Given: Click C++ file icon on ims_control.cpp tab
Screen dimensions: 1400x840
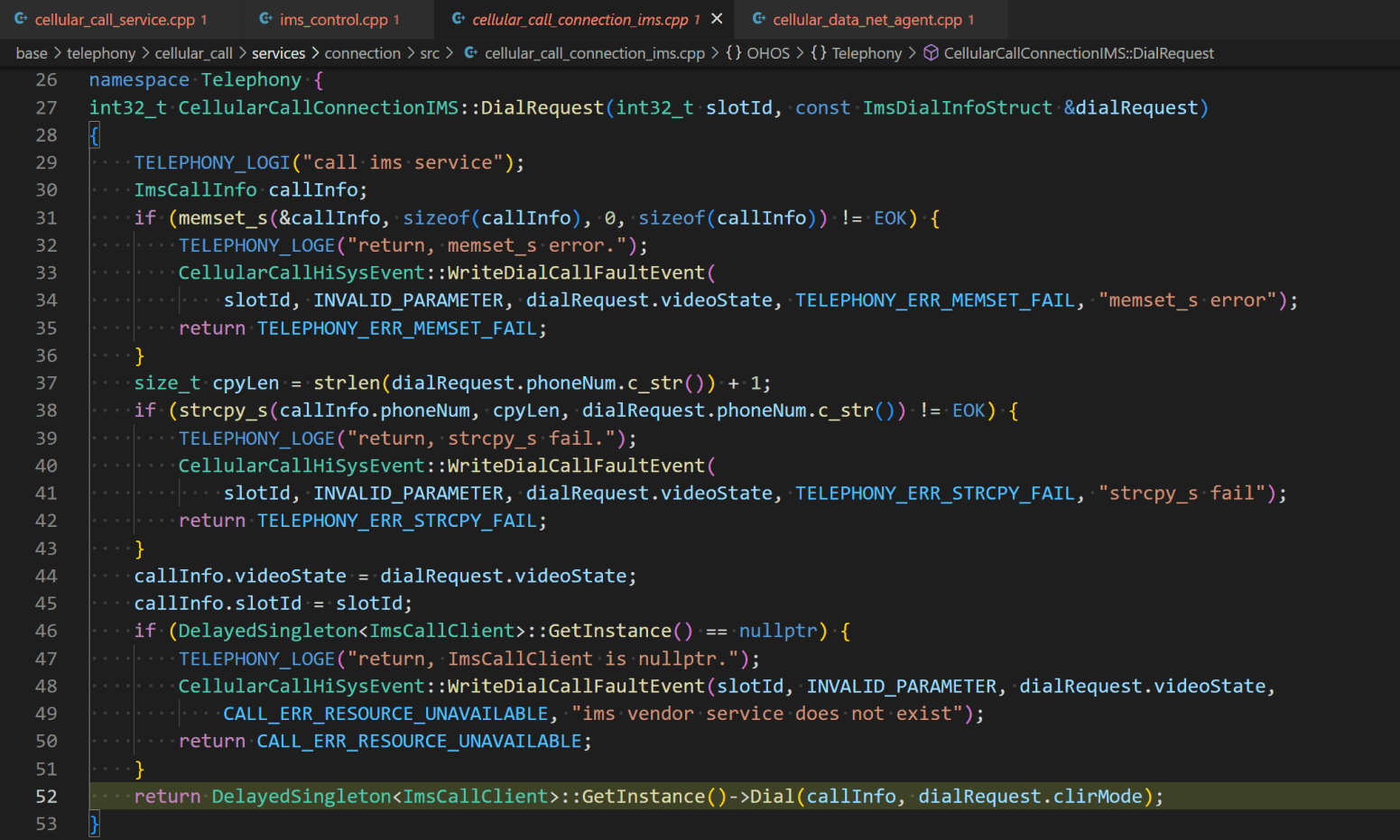Looking at the screenshot, I should tap(265, 19).
